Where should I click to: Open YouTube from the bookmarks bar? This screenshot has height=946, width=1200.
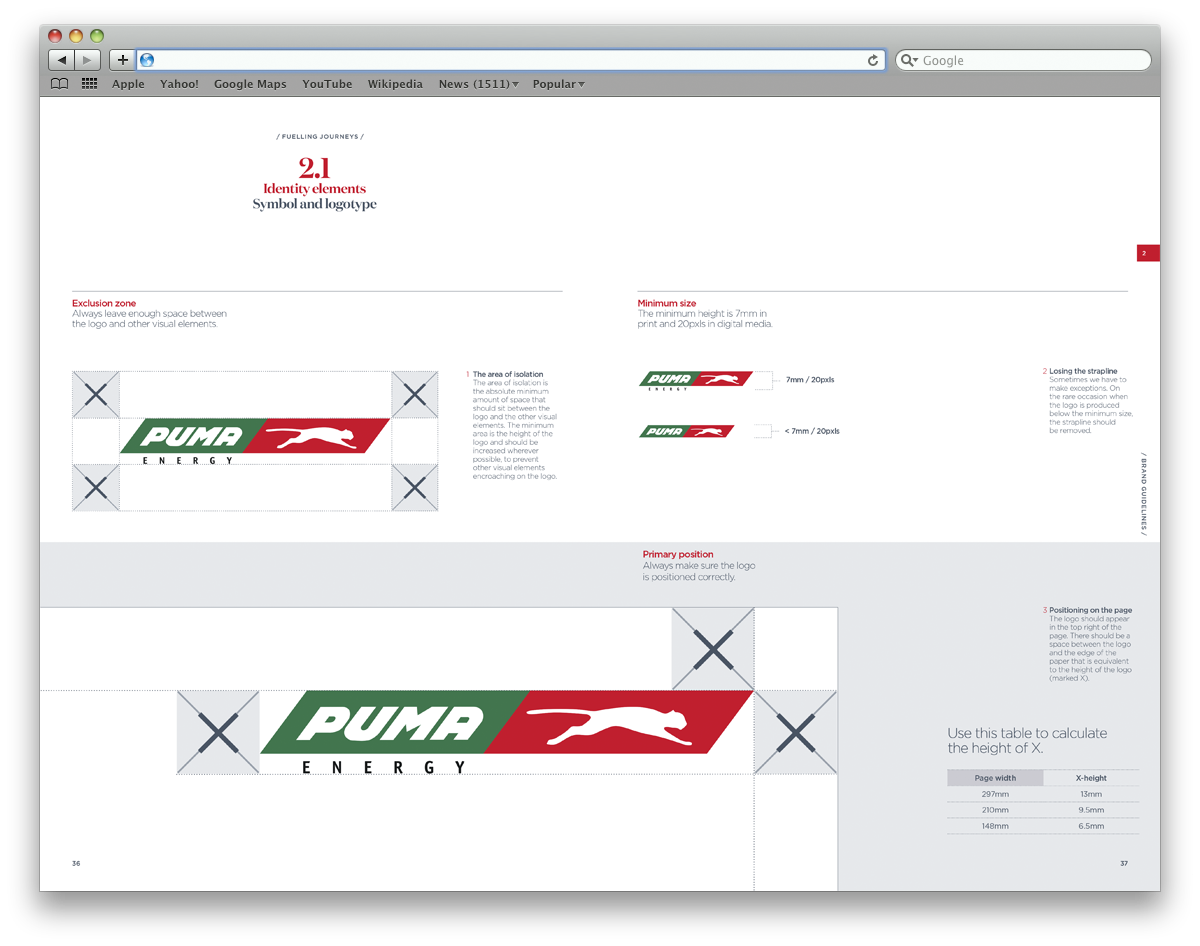[327, 84]
